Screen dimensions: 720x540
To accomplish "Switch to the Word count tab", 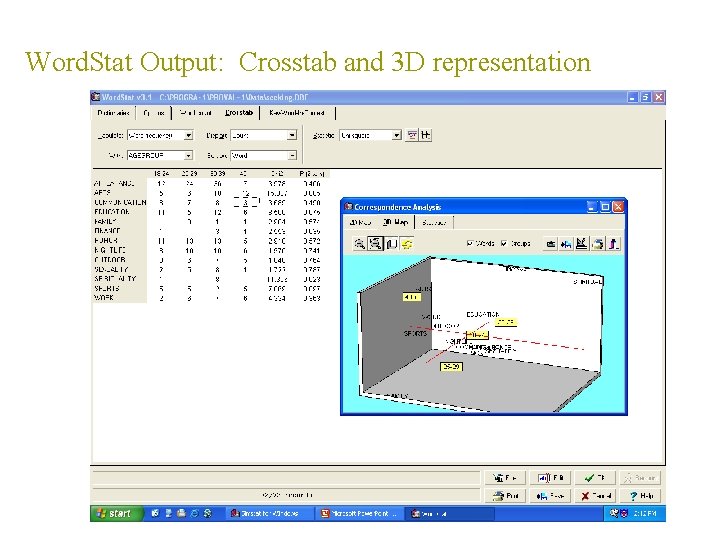I will [196, 112].
